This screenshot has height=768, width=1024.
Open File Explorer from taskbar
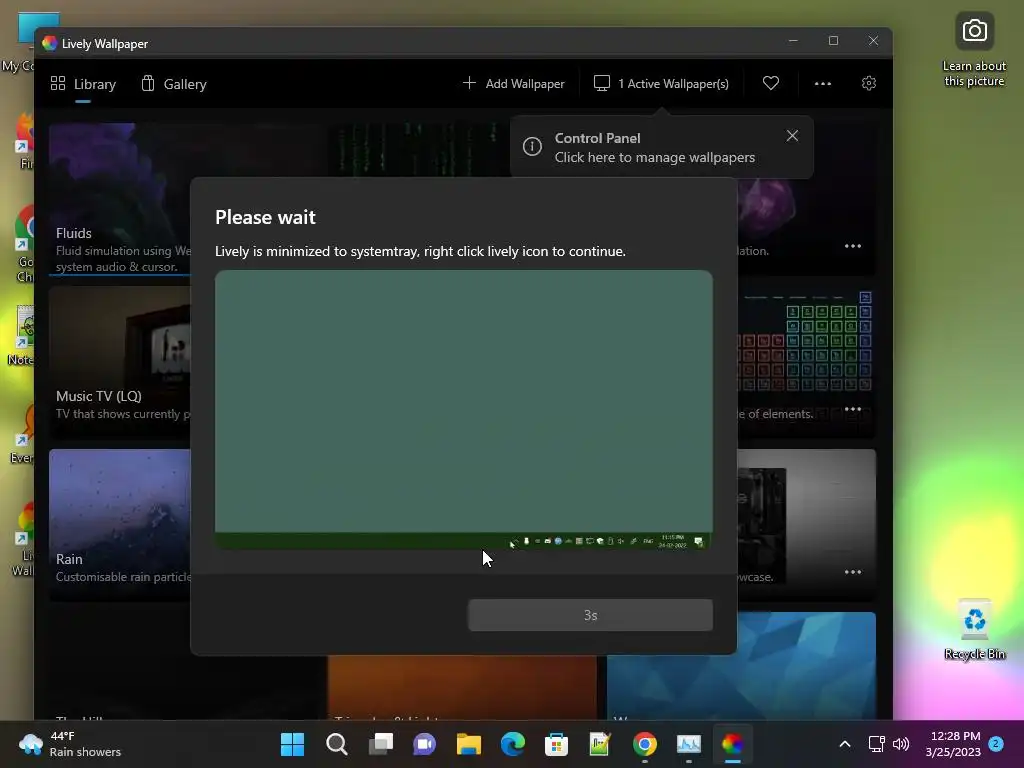pos(468,744)
